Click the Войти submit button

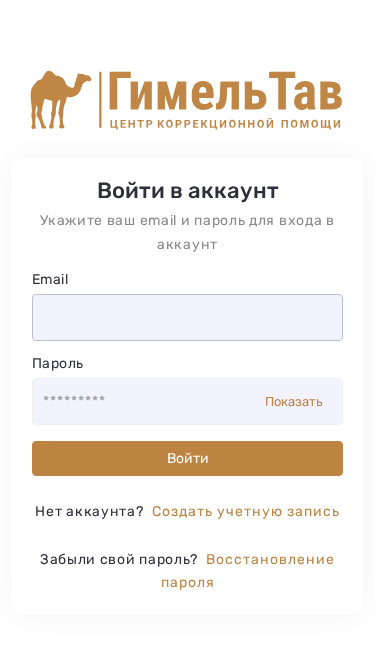pyautogui.click(x=188, y=459)
